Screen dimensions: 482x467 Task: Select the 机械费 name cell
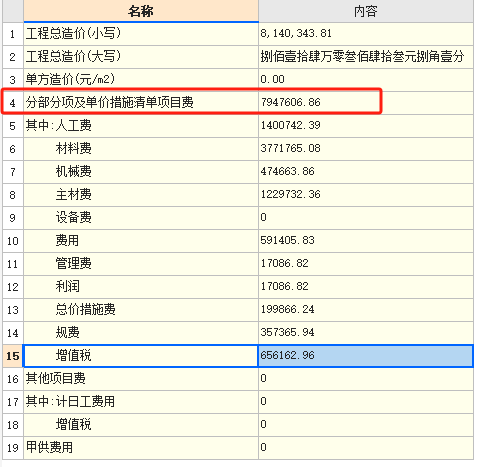(x=141, y=172)
